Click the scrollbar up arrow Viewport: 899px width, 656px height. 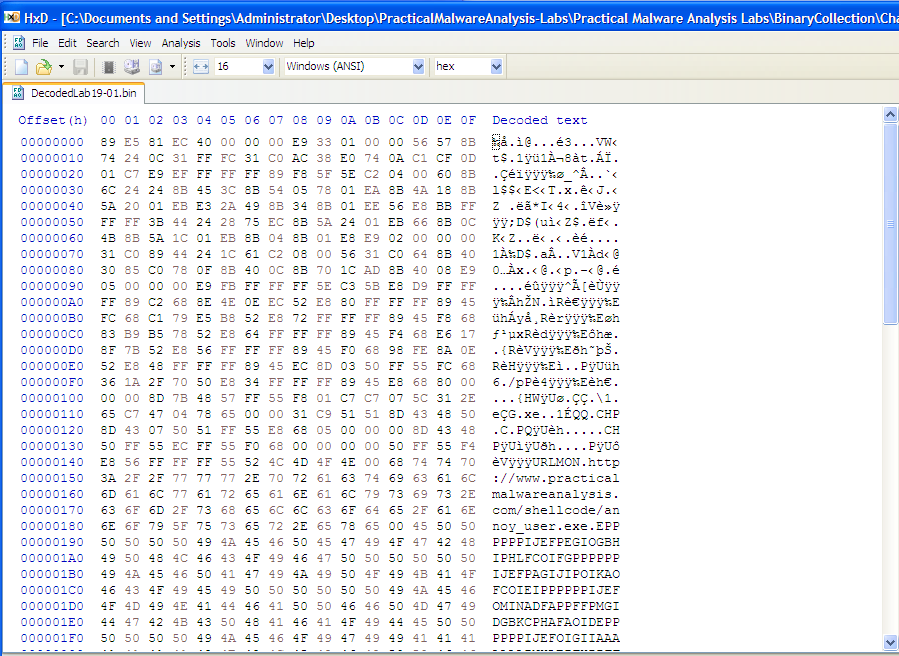pos(890,115)
